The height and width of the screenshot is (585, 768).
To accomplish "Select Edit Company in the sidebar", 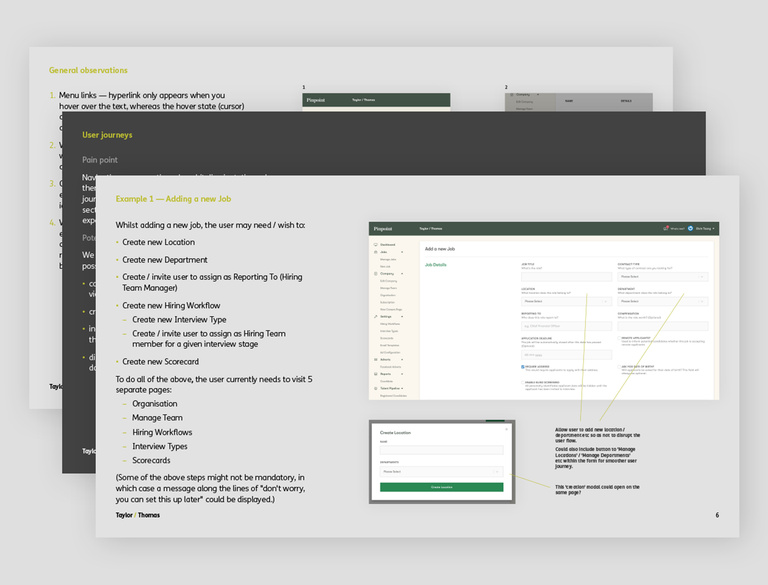I will 388,281.
